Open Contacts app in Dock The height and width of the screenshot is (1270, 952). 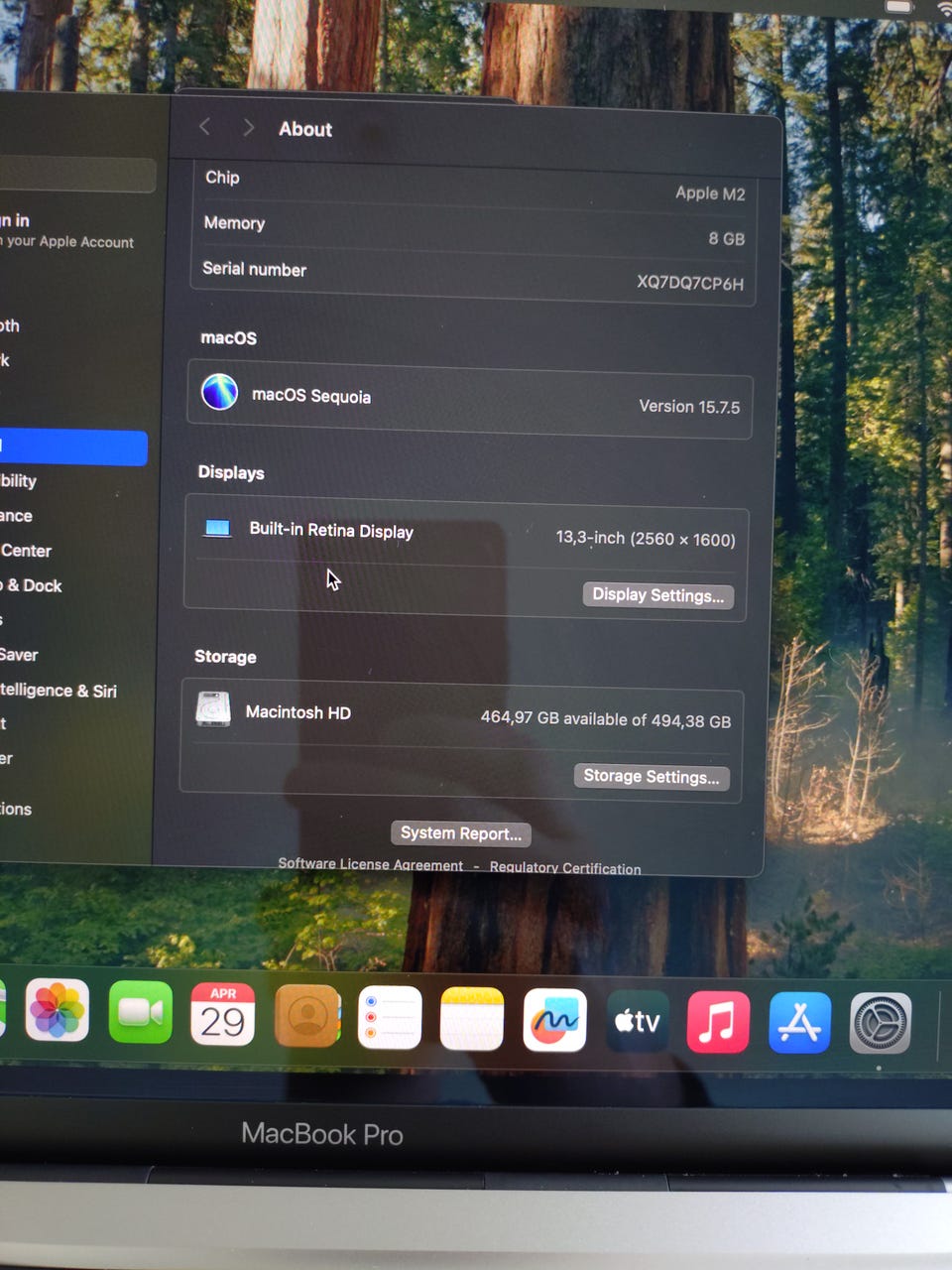[306, 1016]
